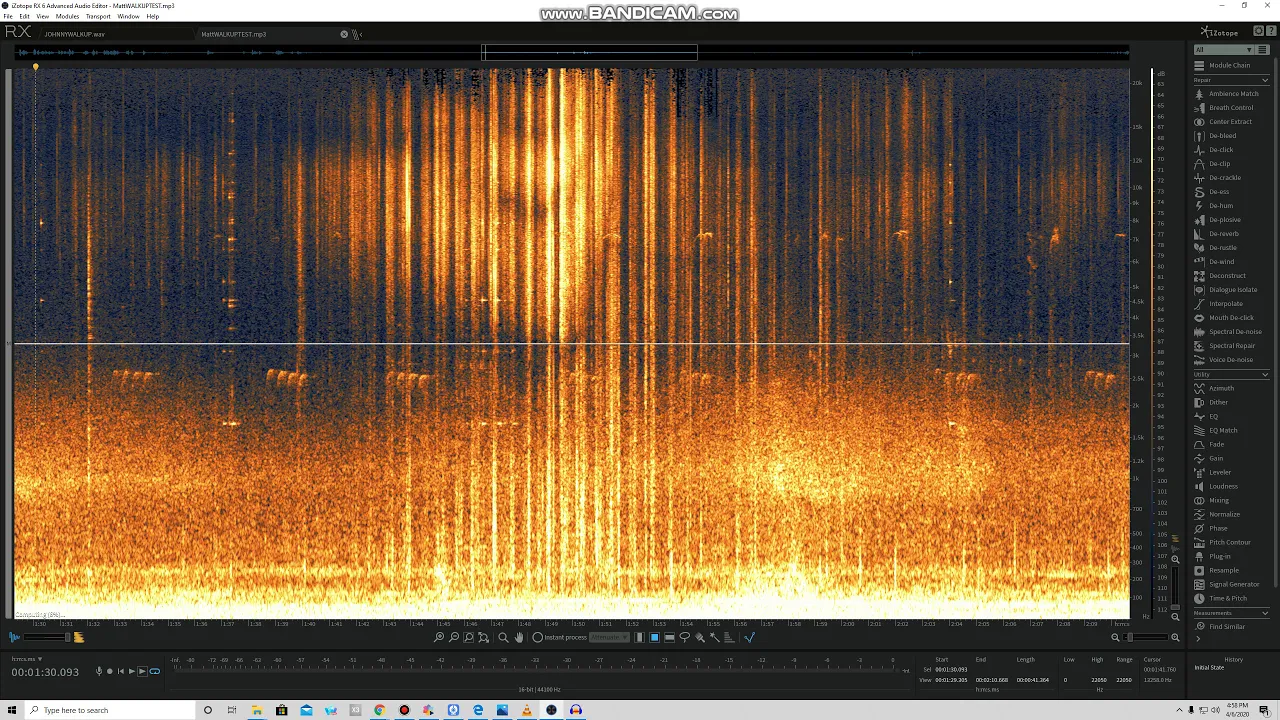The image size is (1280, 720).
Task: Open the All module filter dropdown
Action: tap(1223, 50)
